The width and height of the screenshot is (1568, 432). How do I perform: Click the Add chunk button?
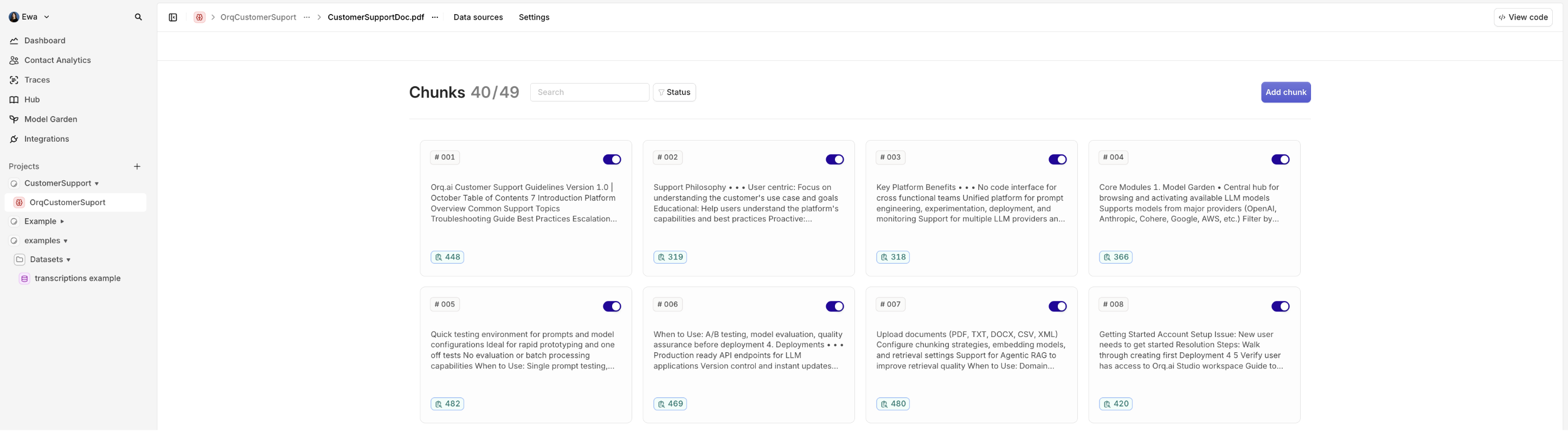tap(1286, 93)
